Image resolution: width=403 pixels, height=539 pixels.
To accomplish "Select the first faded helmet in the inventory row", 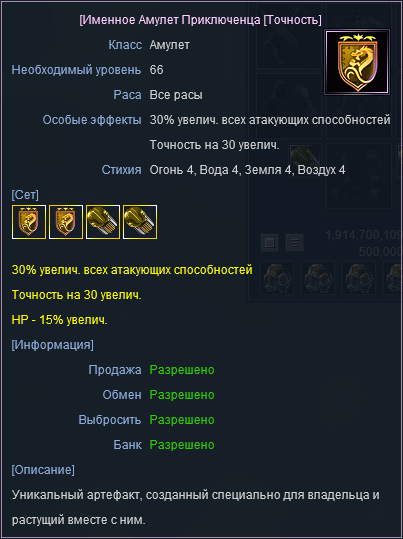I will click(277, 278).
